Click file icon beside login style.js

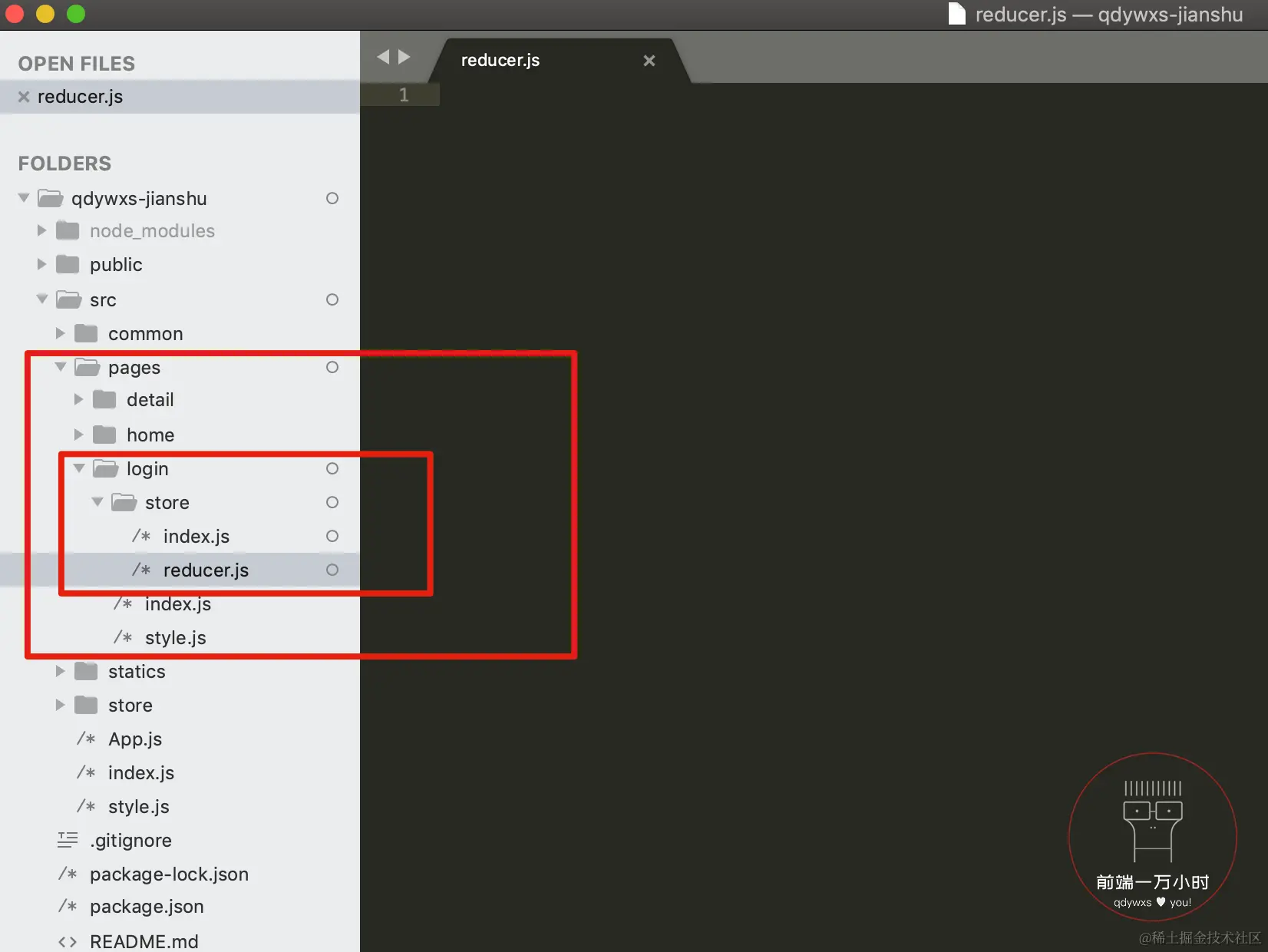tap(123, 637)
